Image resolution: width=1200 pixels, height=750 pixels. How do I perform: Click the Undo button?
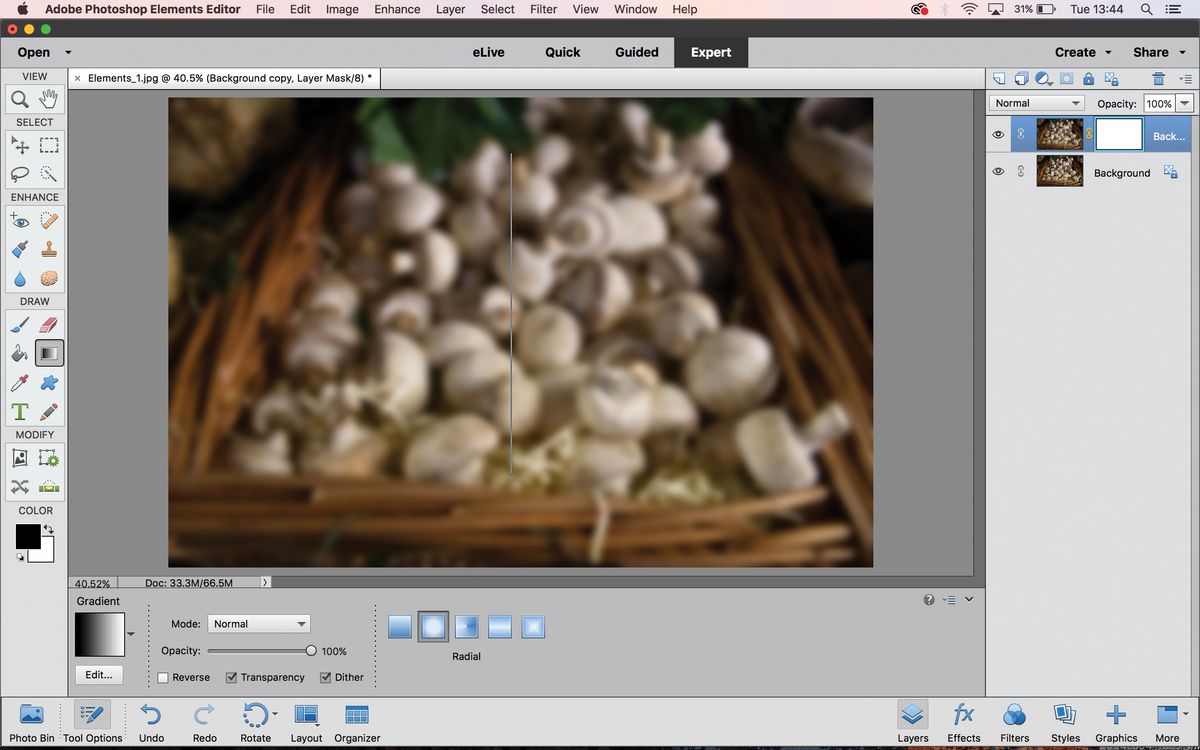point(151,723)
